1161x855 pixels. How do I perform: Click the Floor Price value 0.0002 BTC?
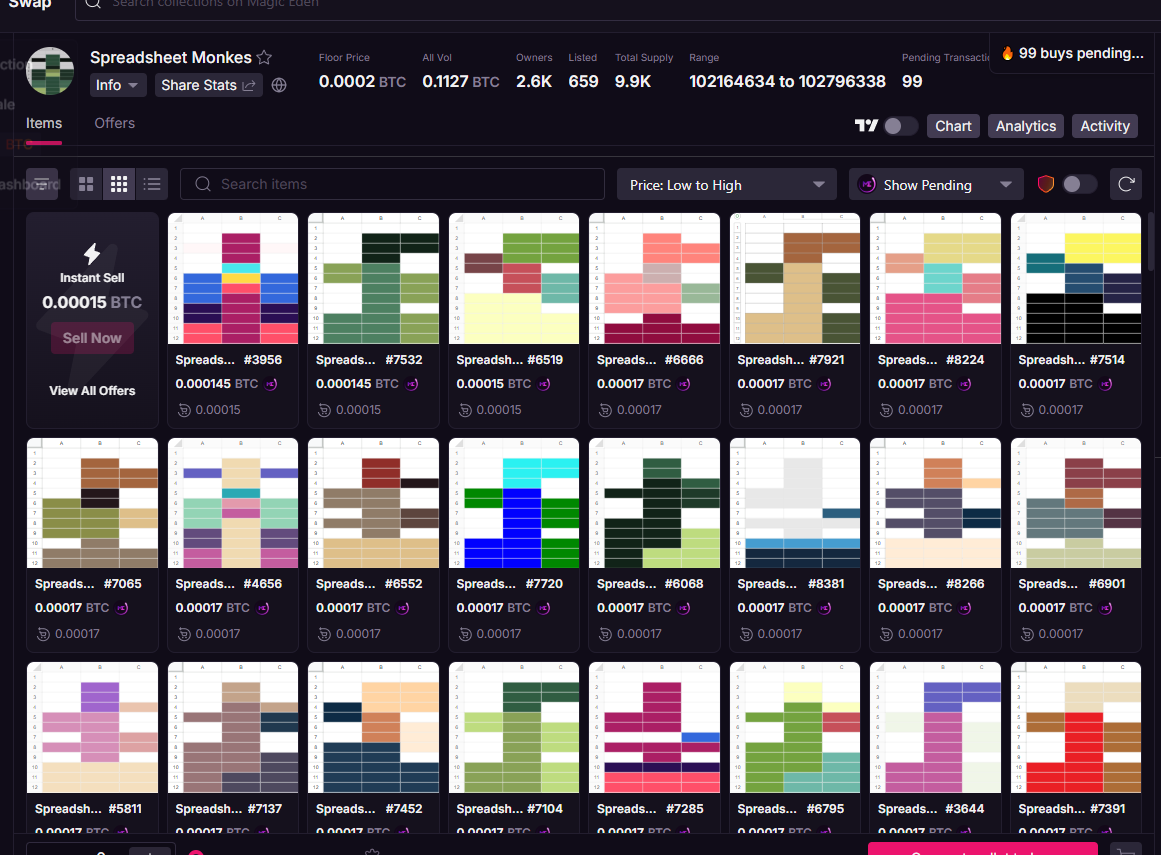point(362,81)
